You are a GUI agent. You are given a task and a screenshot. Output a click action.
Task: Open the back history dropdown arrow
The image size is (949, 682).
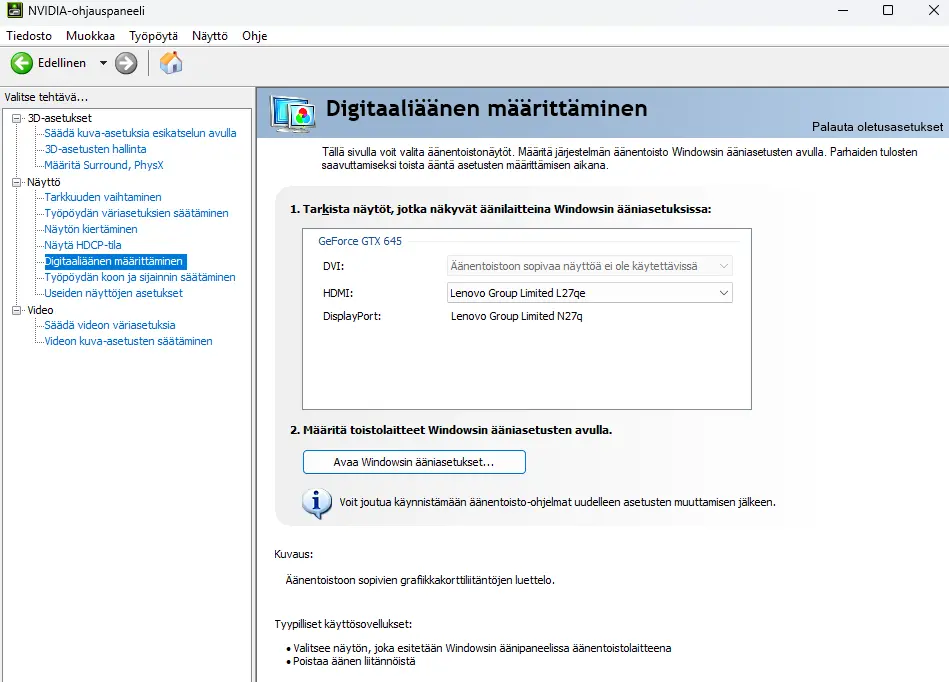pos(103,63)
